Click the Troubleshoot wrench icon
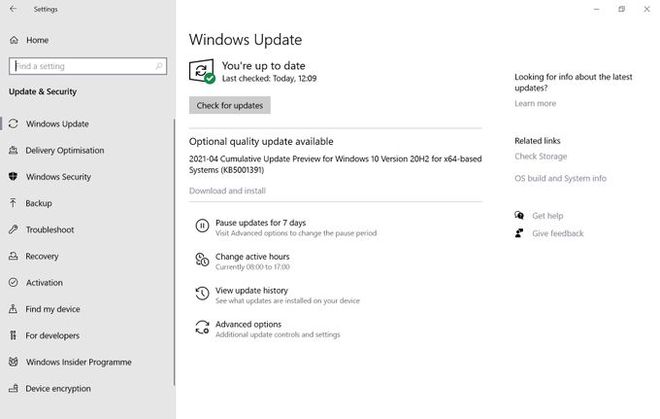The width and height of the screenshot is (660, 419). (13, 230)
